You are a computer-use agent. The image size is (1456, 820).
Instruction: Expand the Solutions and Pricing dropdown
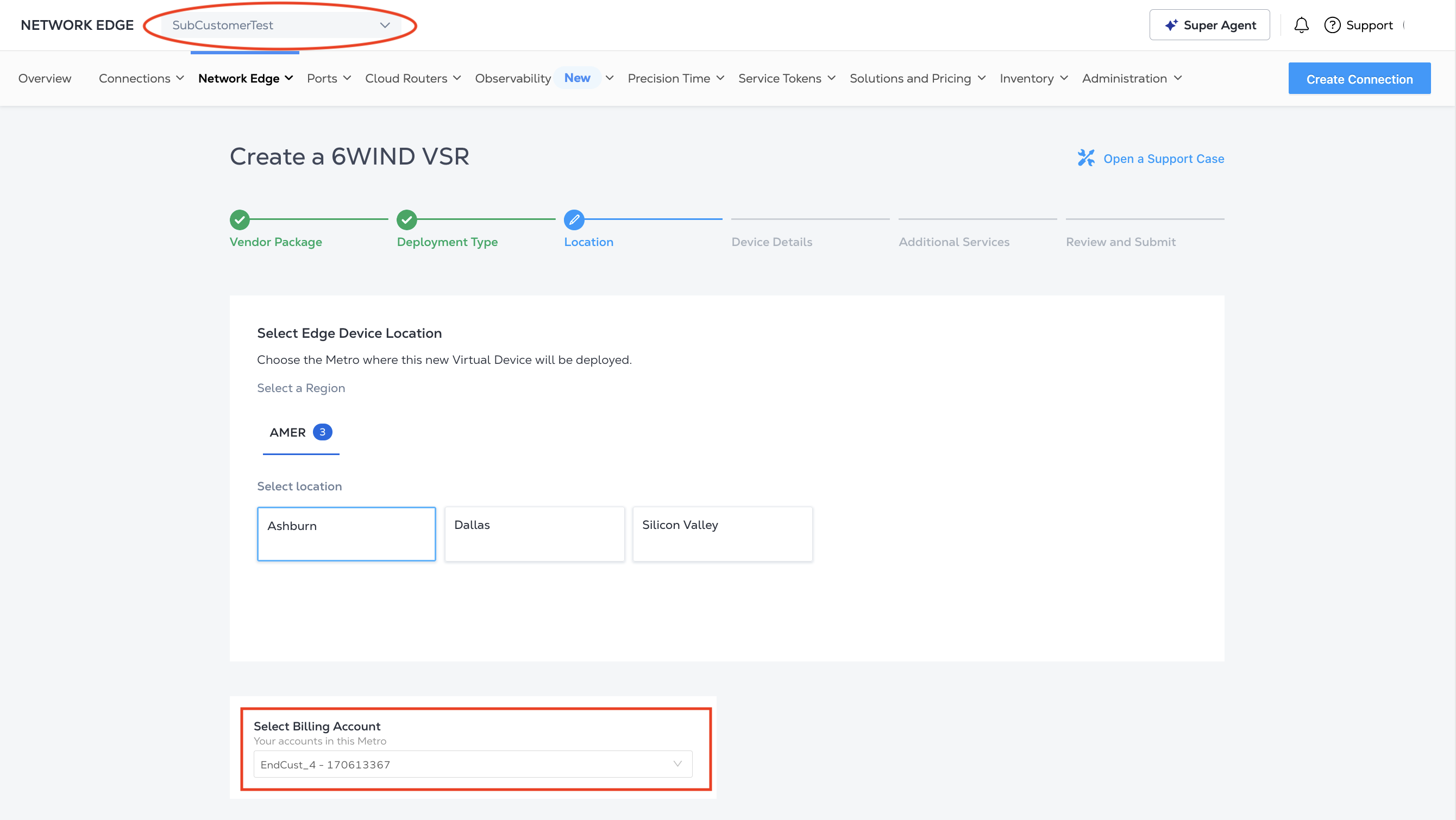point(918,79)
